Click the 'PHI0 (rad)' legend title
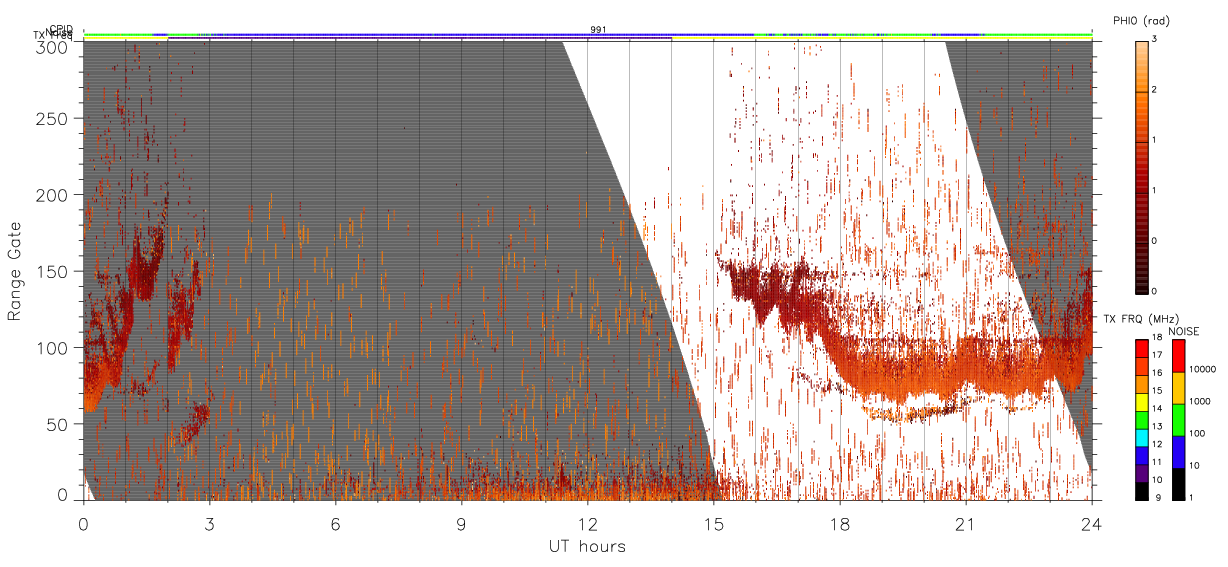The image size is (1228, 567). 1141,20
